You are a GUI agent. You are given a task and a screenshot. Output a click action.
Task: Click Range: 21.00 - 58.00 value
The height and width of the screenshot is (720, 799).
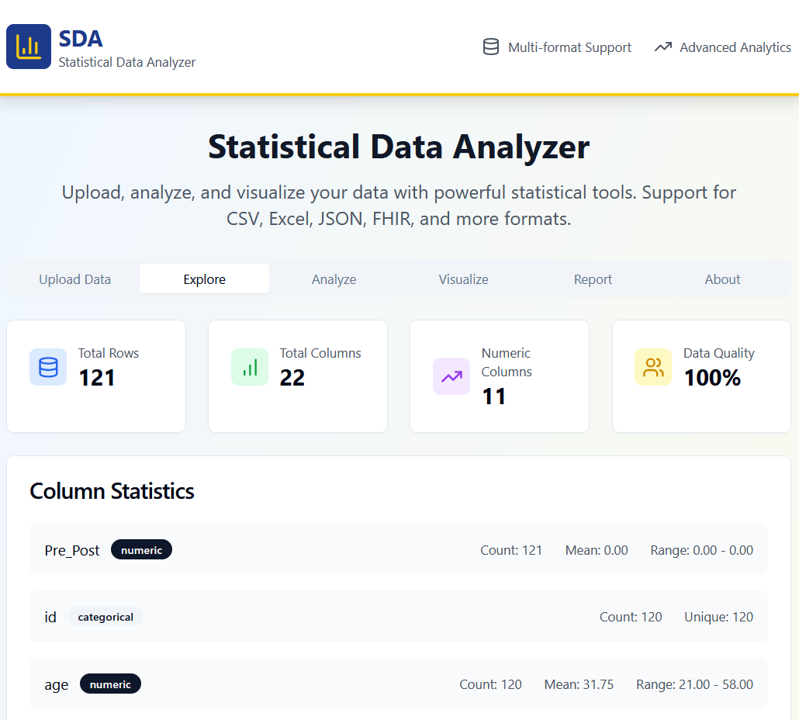(695, 684)
